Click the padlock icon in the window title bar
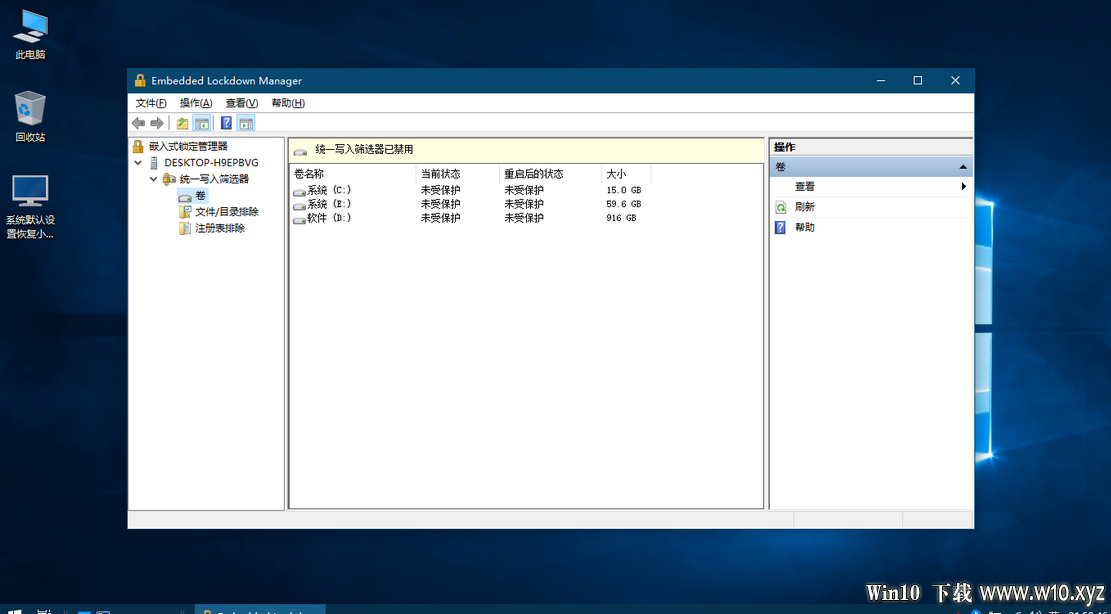Image resolution: width=1111 pixels, height=614 pixels. pos(140,81)
